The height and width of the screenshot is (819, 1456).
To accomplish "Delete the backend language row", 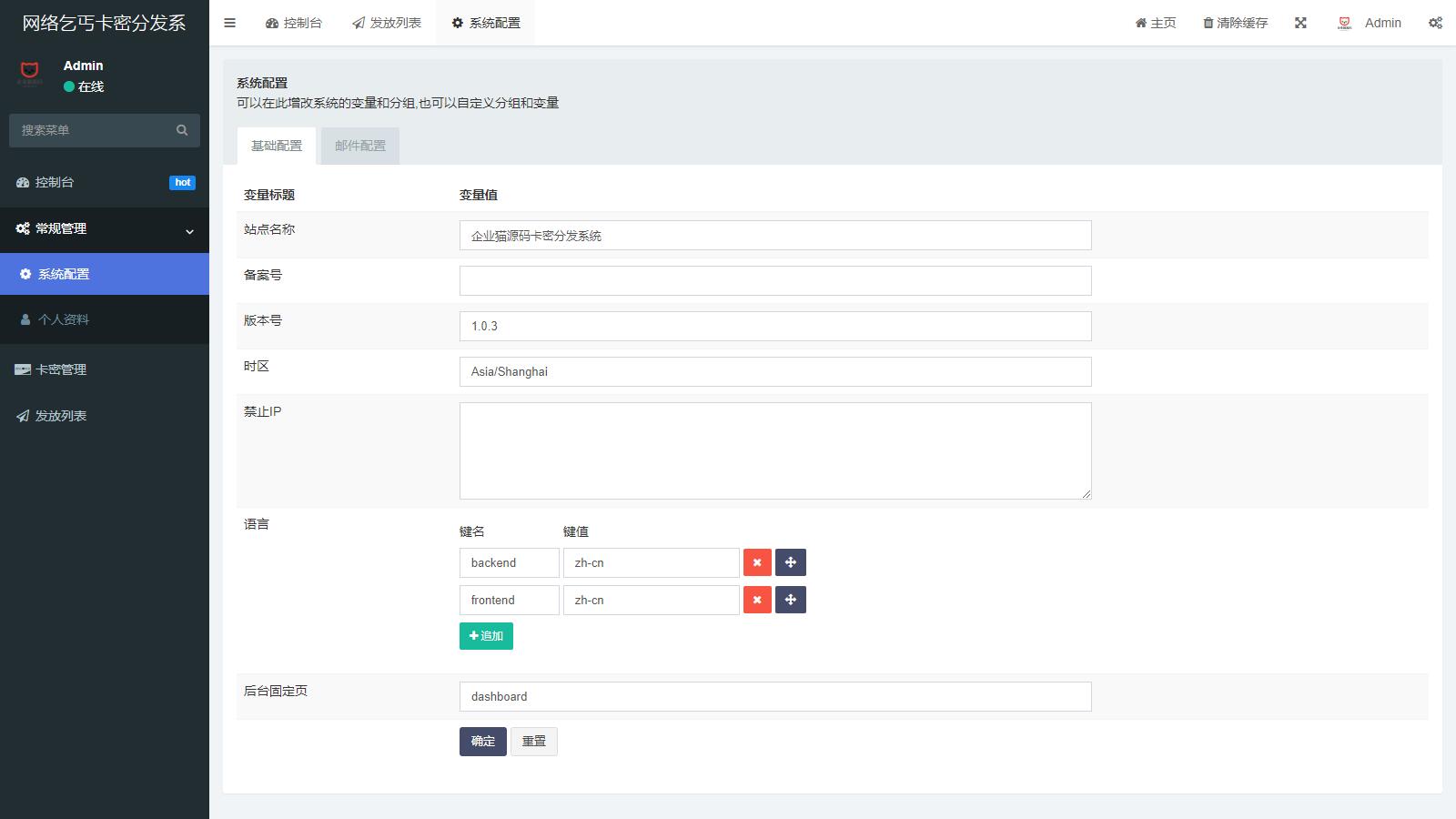I will pos(757,562).
